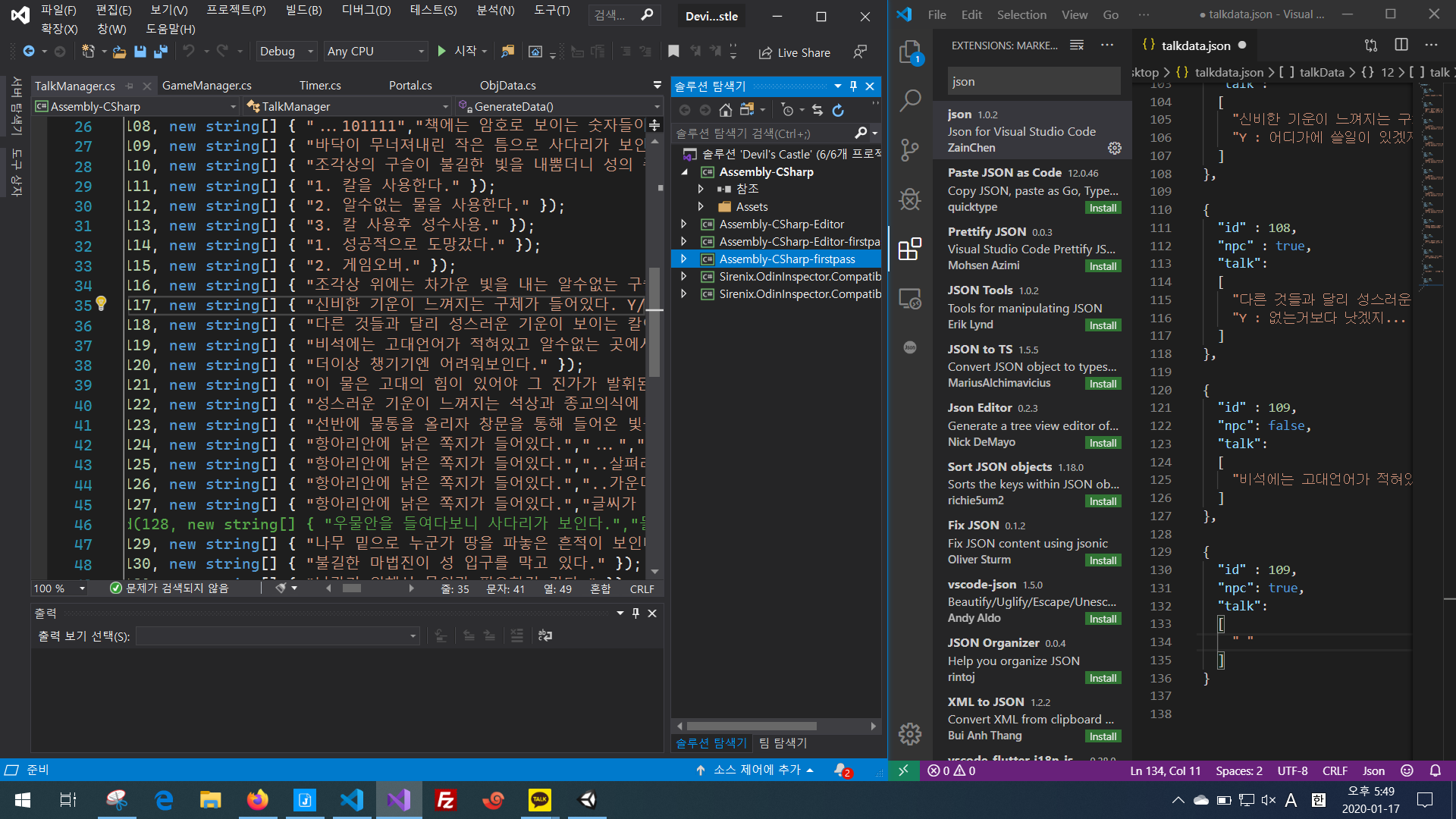Screen dimensions: 1456x819
Task: Open the 빌드(B) menu in Visual Studio
Action: [303, 11]
